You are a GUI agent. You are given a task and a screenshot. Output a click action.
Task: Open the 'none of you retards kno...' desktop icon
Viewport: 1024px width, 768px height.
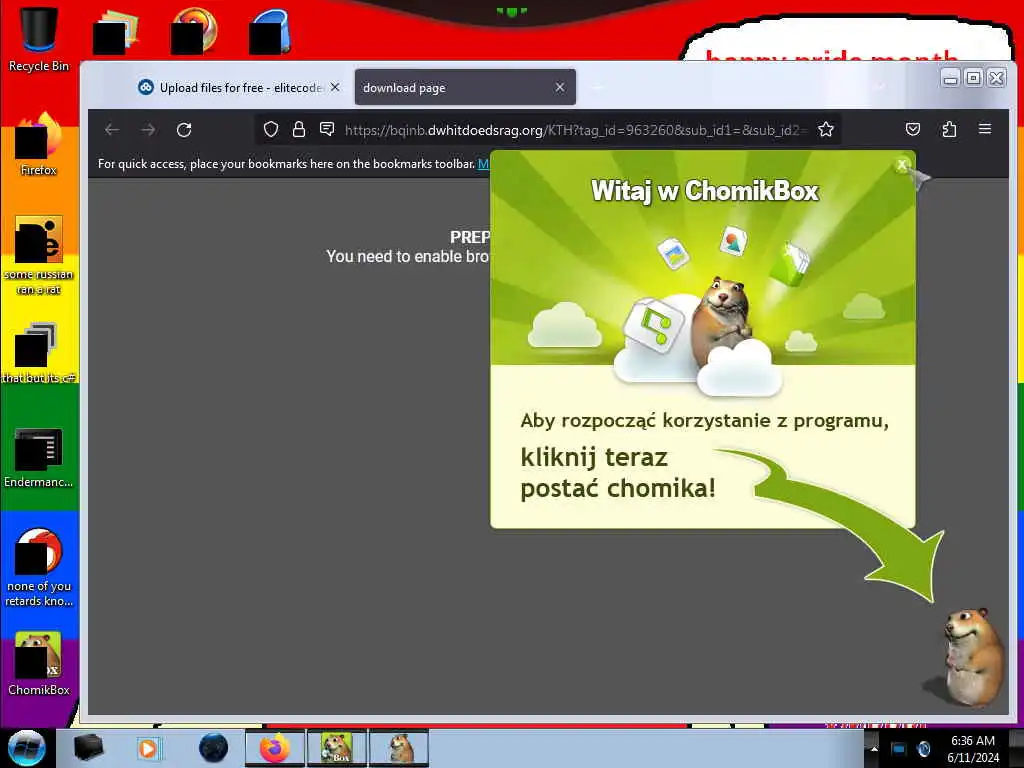pos(39,567)
